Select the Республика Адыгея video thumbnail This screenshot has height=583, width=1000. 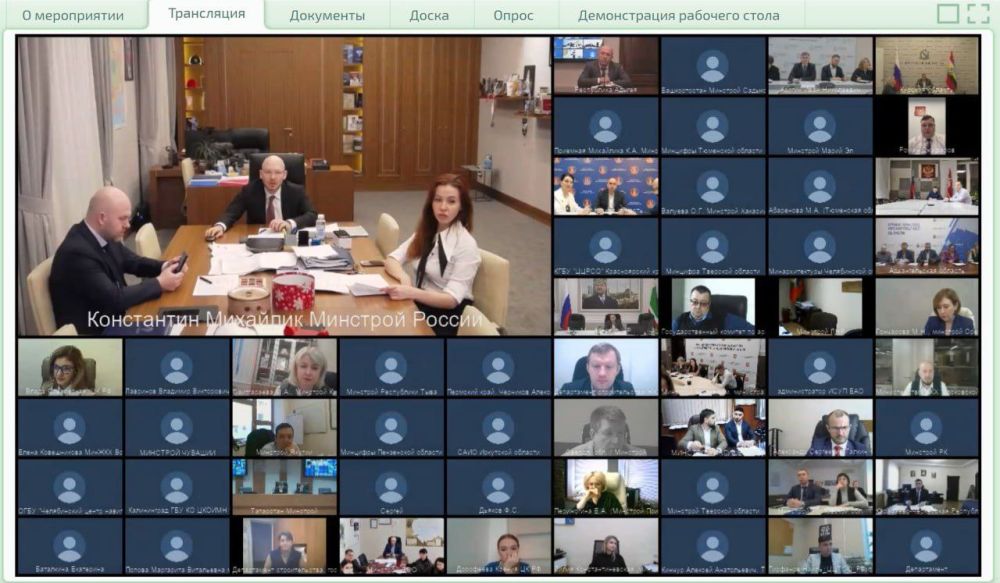tap(605, 65)
